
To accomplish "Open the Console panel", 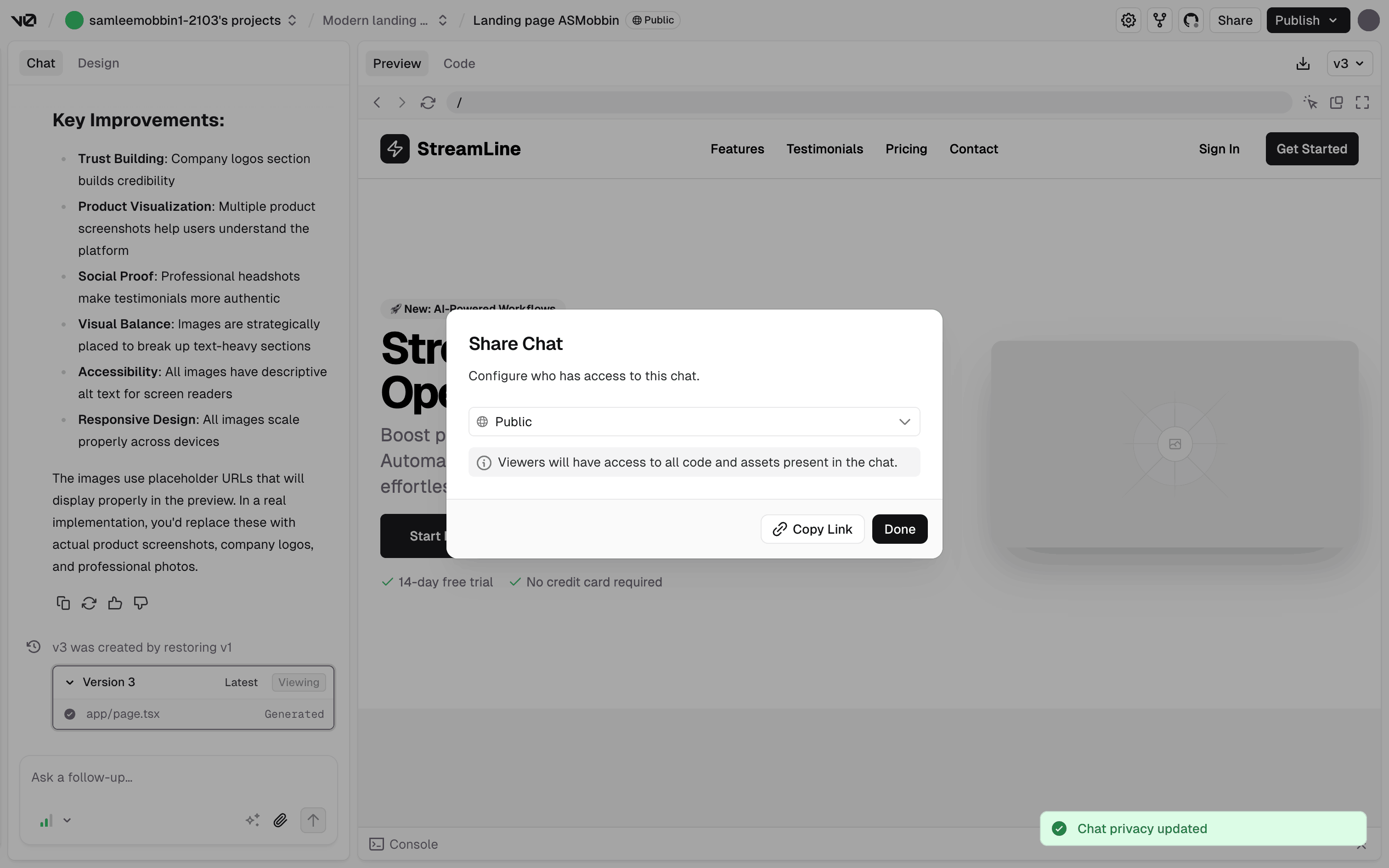I will tap(403, 844).
